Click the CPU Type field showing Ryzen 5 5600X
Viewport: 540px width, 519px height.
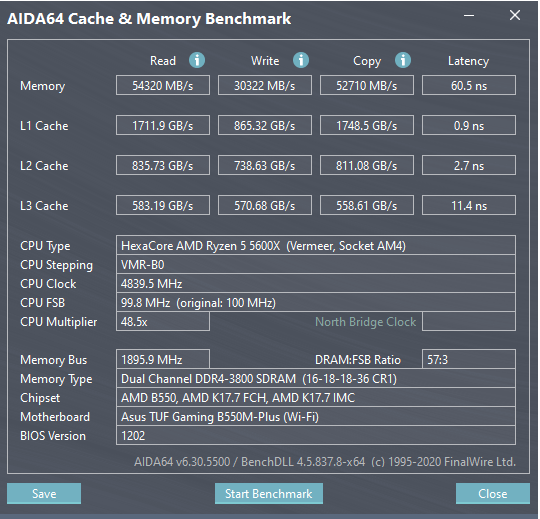pos(316,246)
